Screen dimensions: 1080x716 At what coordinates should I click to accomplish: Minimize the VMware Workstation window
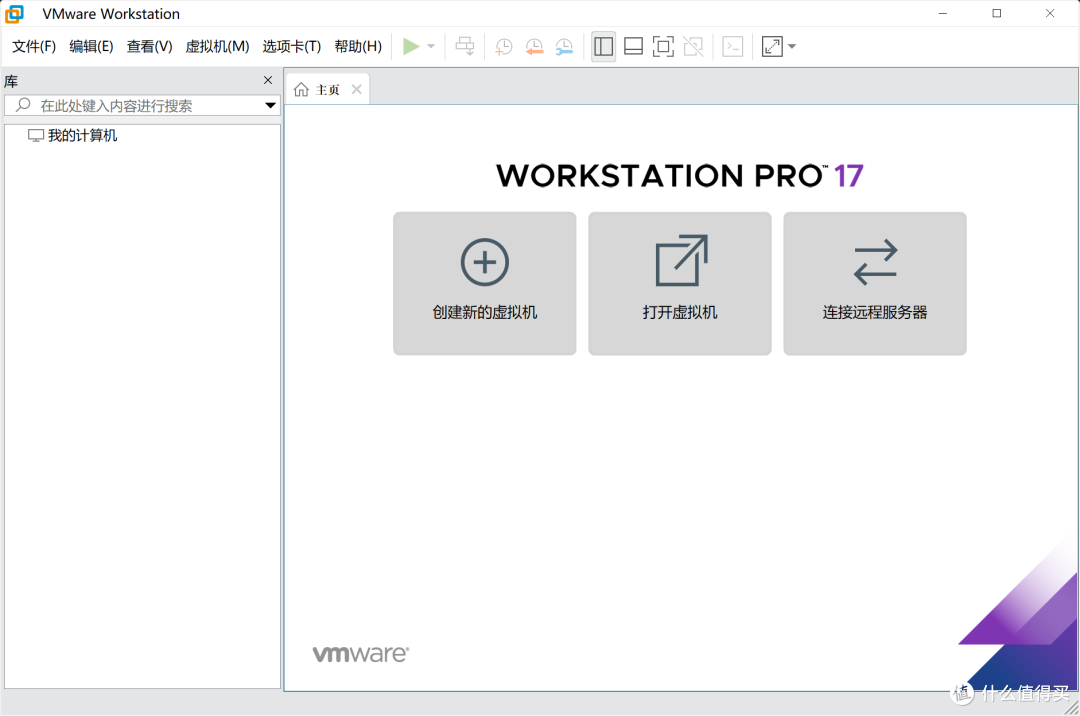[943, 14]
